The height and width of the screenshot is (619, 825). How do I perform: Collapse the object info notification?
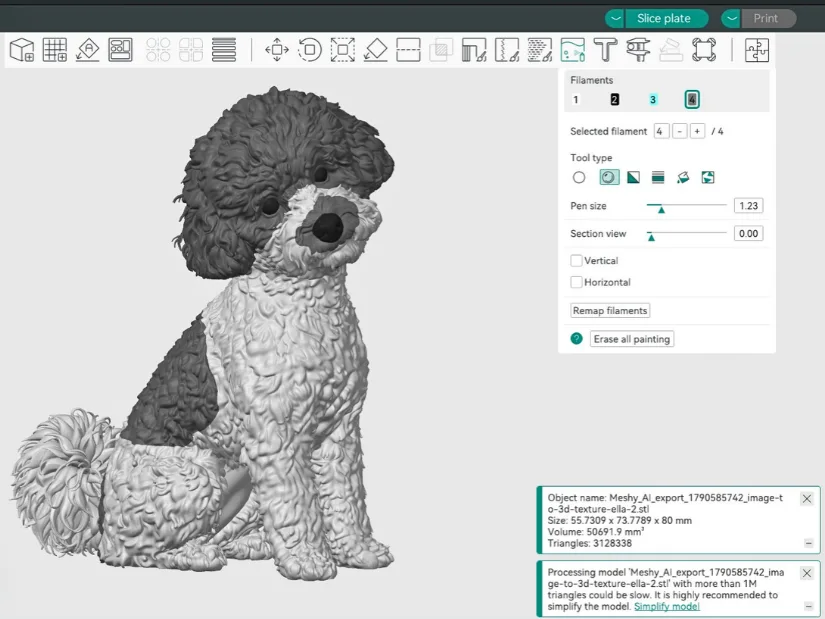(809, 543)
